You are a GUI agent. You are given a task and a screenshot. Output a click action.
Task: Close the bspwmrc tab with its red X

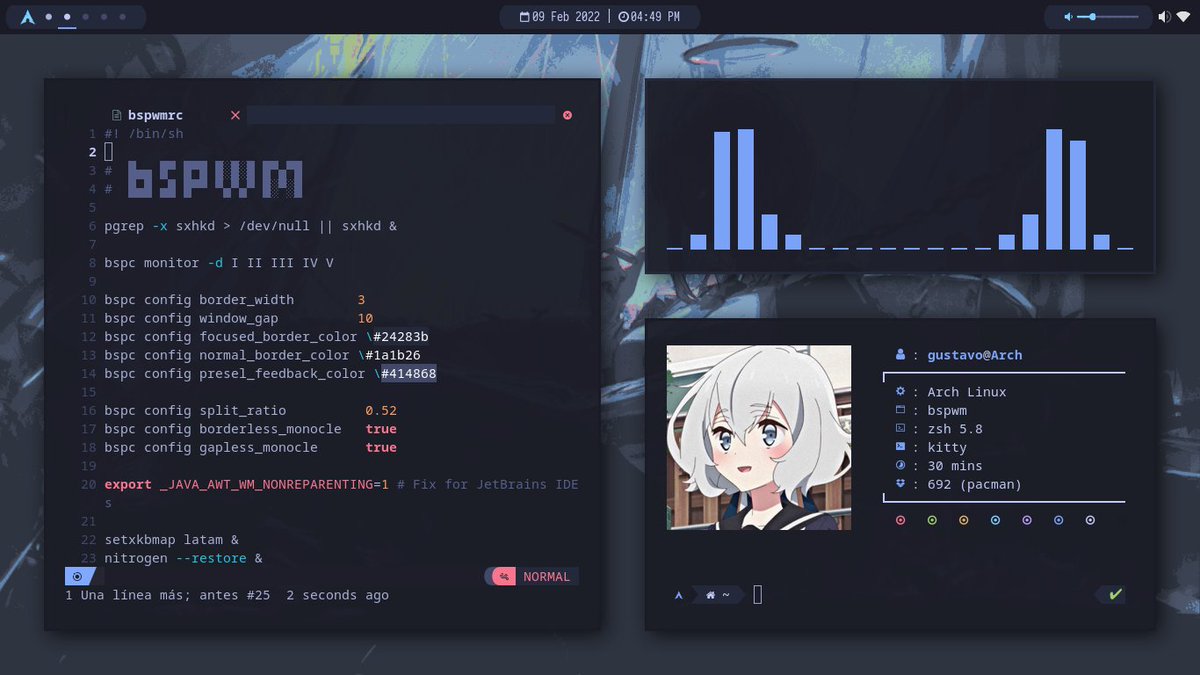[x=235, y=115]
